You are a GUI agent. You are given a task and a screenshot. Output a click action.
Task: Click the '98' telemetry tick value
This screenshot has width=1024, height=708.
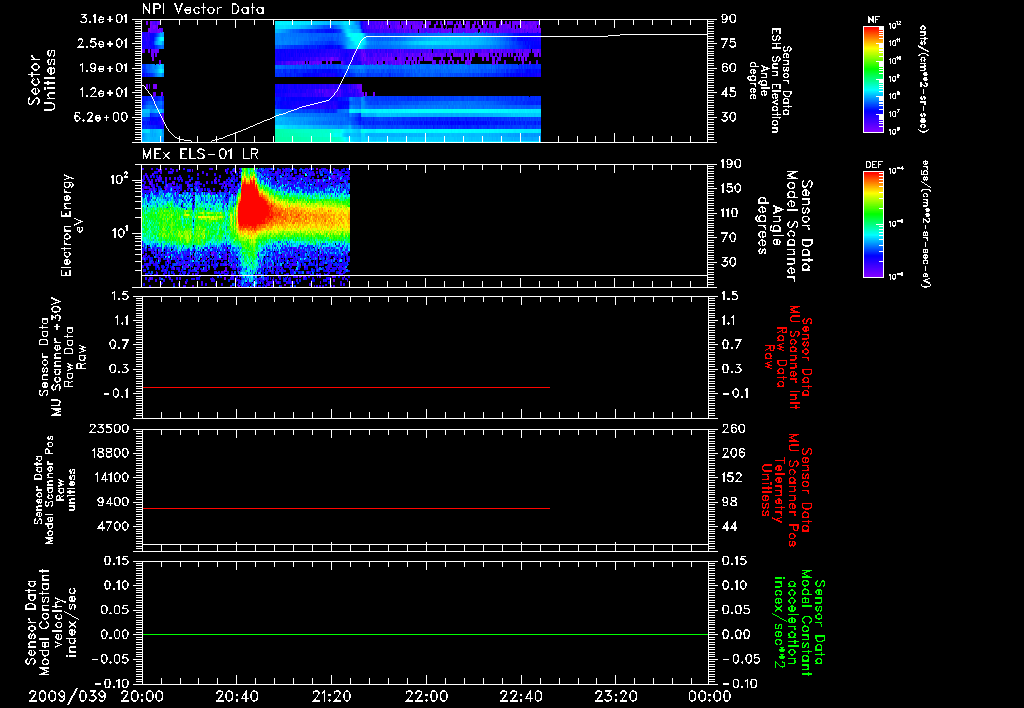[729, 502]
